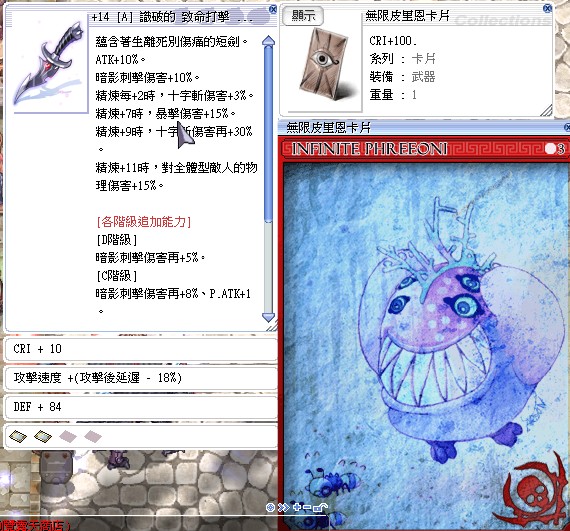Screen dimensions: 570x531
Task: Click the 無限皮里恩卡片 title in info window
Action: (407, 16)
